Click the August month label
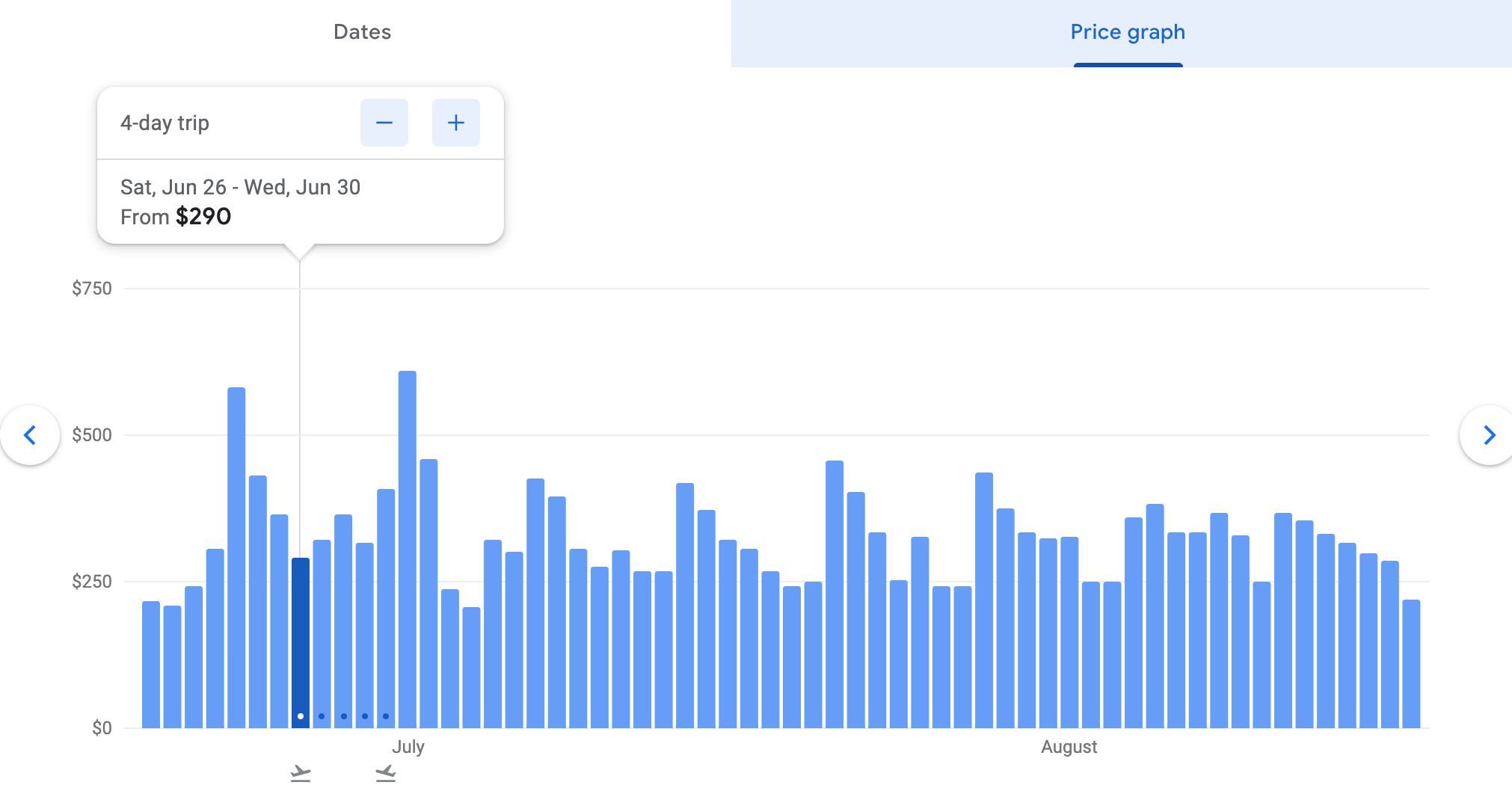 coord(1069,747)
